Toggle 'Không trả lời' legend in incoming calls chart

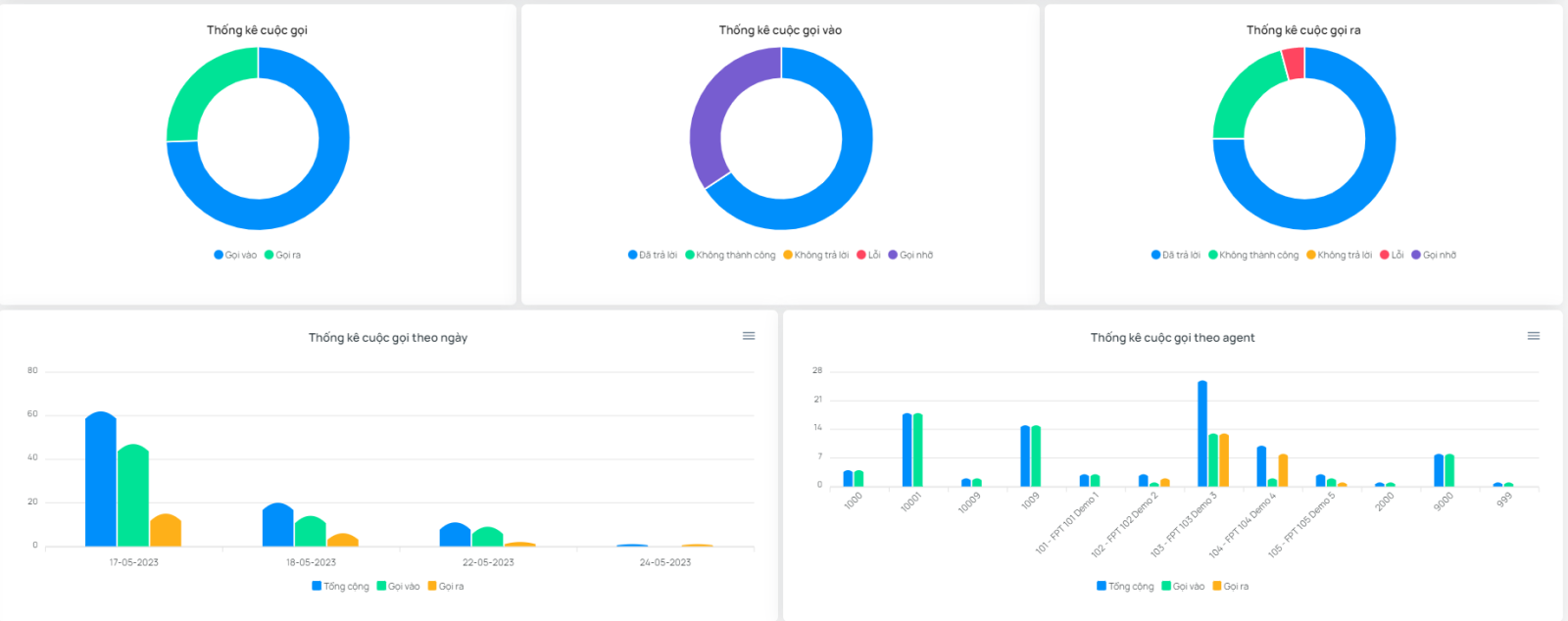(816, 255)
